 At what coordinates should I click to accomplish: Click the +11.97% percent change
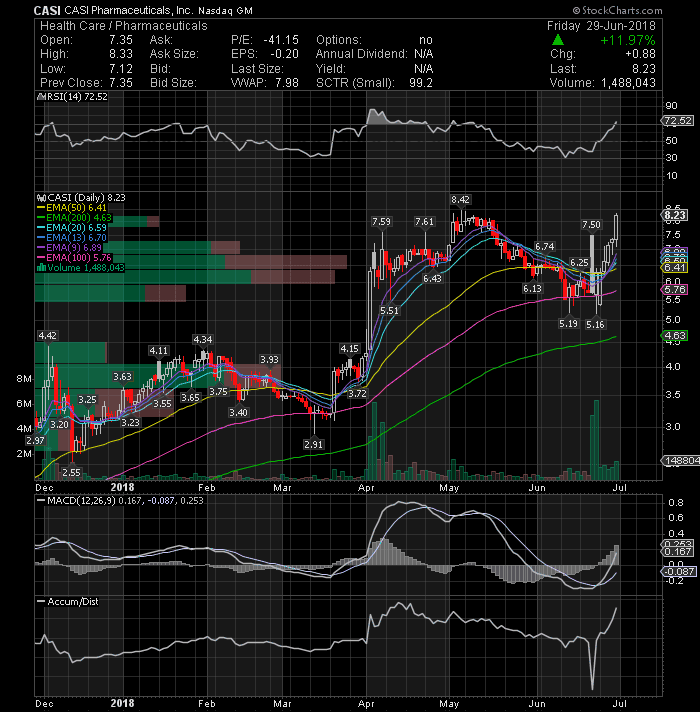(628, 40)
